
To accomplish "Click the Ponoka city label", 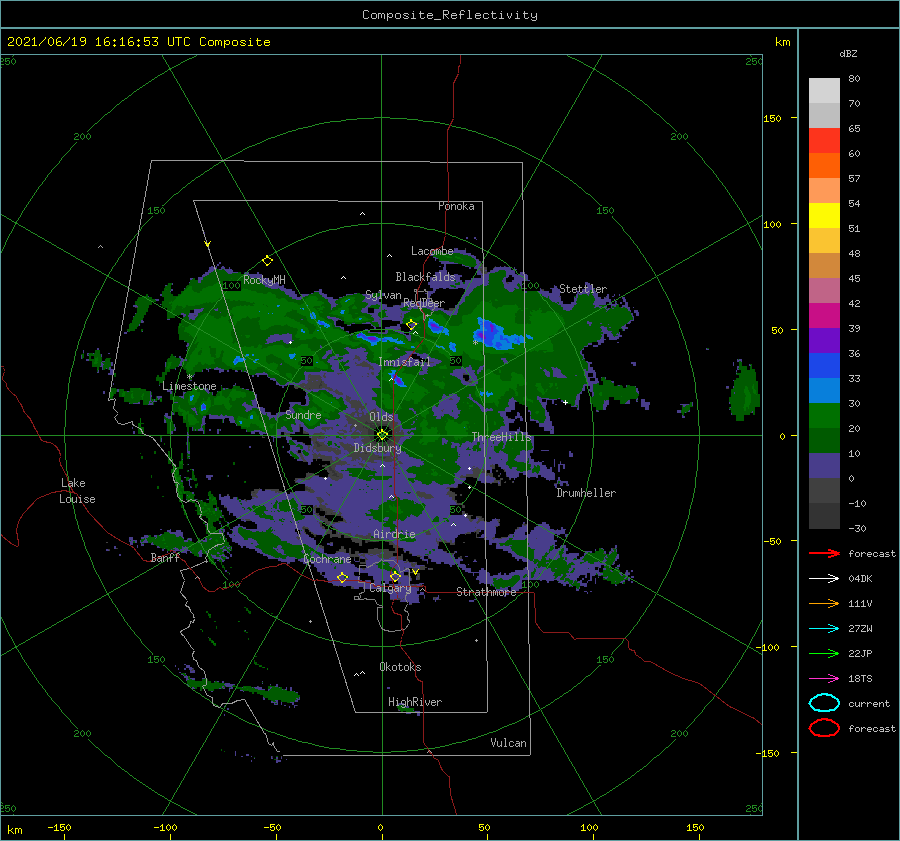I will click(x=456, y=206).
